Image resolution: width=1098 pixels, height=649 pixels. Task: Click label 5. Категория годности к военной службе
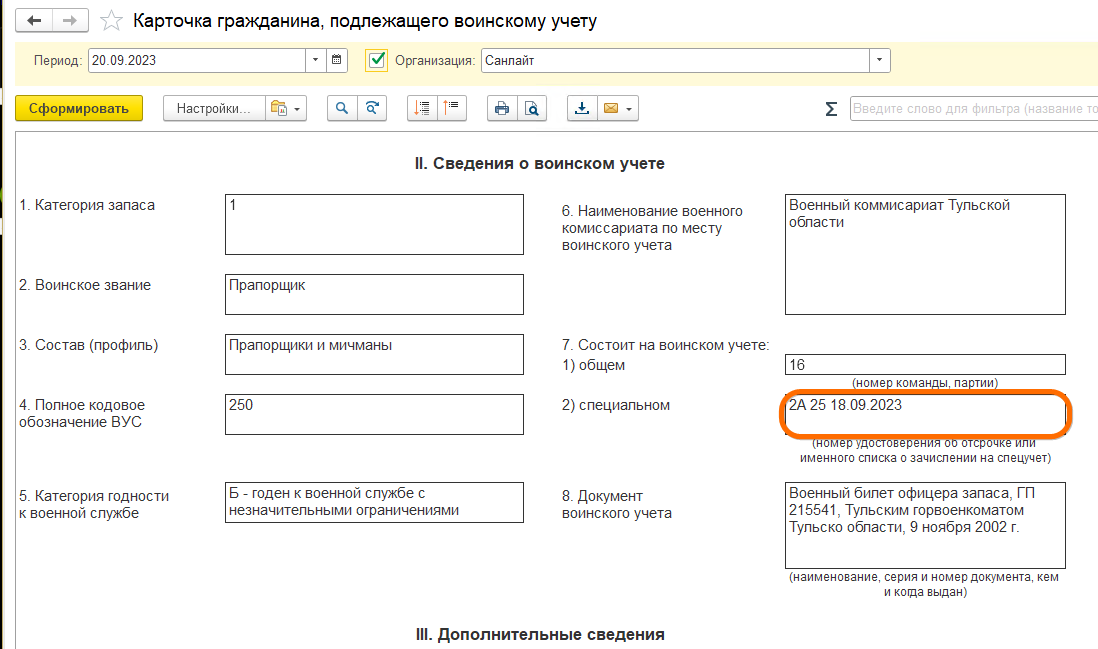(x=94, y=504)
